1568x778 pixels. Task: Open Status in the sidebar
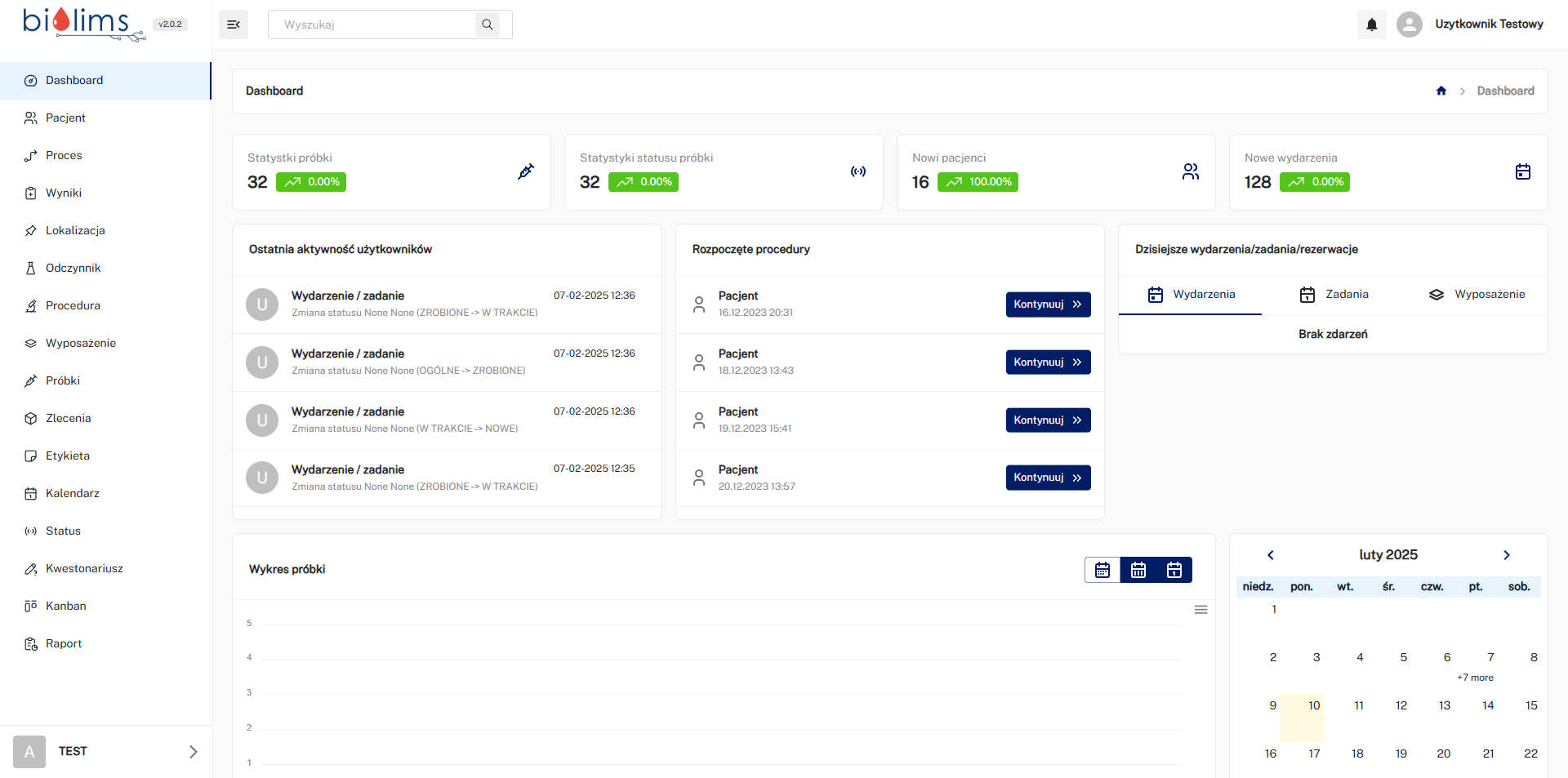(x=105, y=531)
